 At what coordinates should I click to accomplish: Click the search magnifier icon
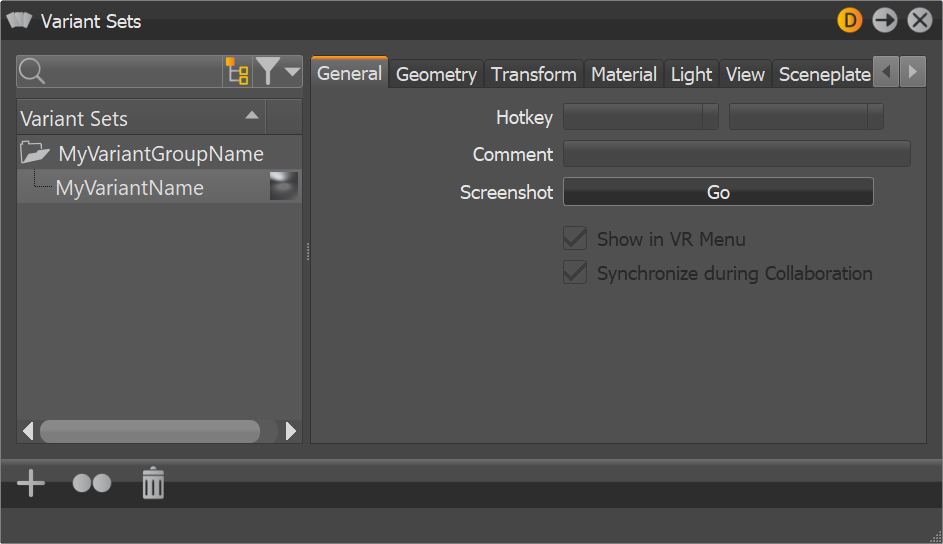pyautogui.click(x=32, y=72)
